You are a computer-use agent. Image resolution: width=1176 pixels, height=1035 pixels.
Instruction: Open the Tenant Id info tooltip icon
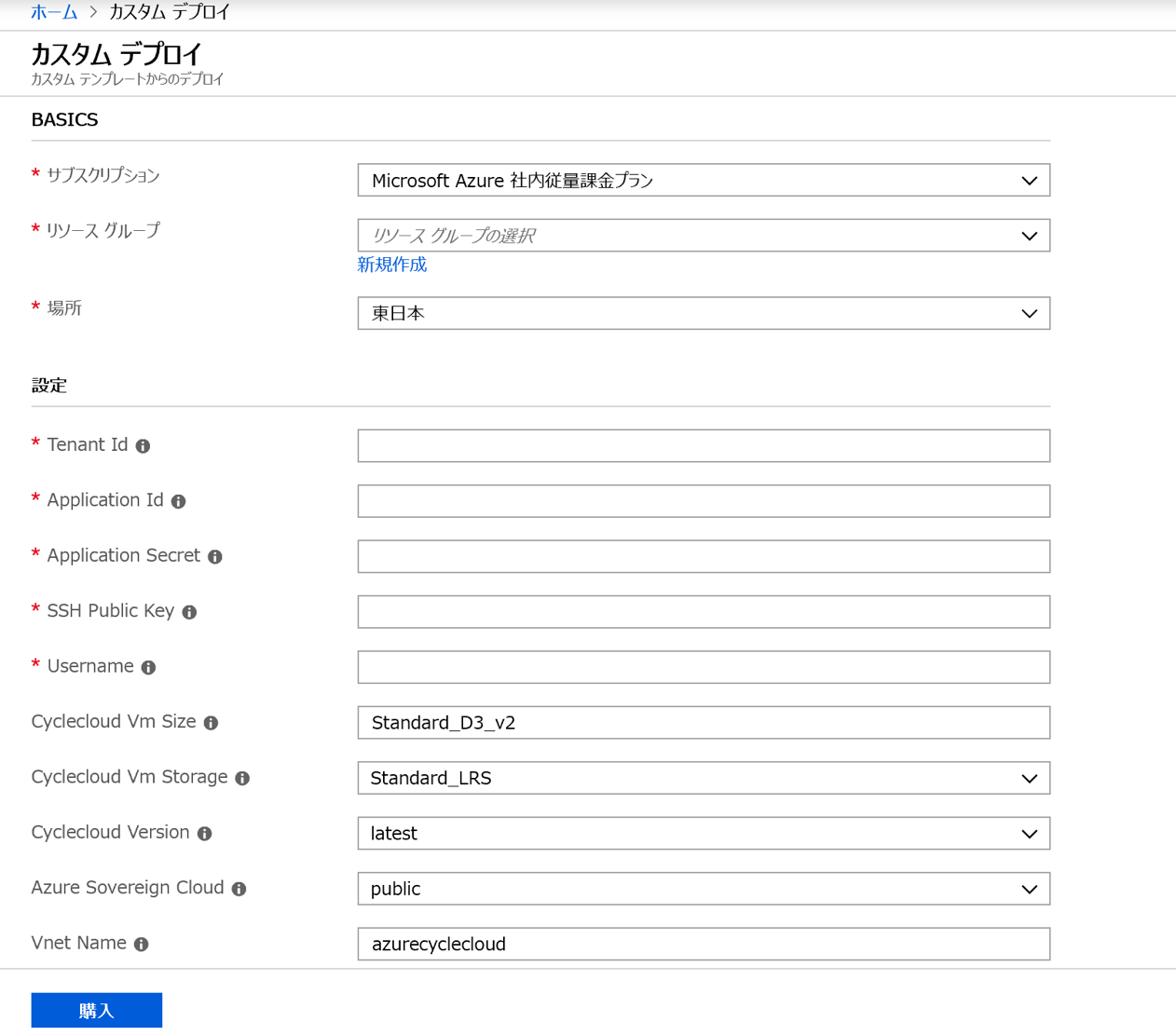click(x=142, y=446)
